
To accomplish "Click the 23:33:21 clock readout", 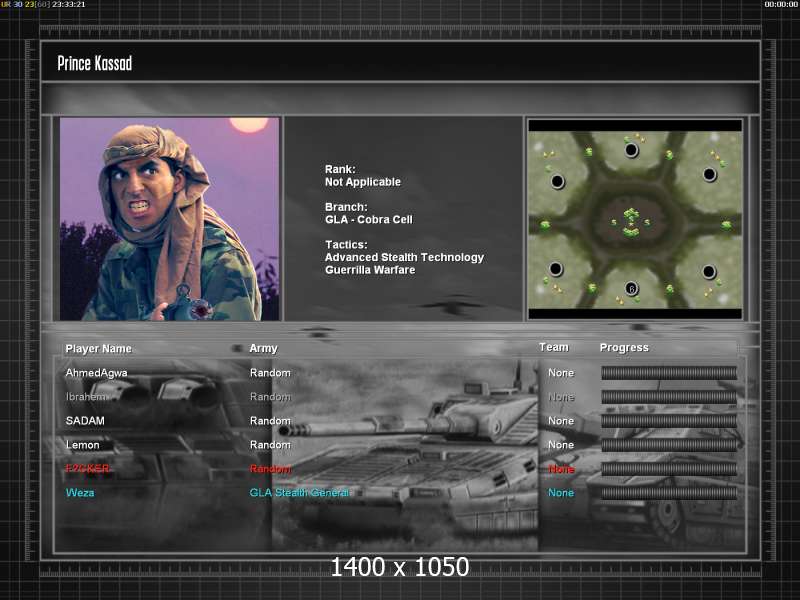I will point(68,4).
